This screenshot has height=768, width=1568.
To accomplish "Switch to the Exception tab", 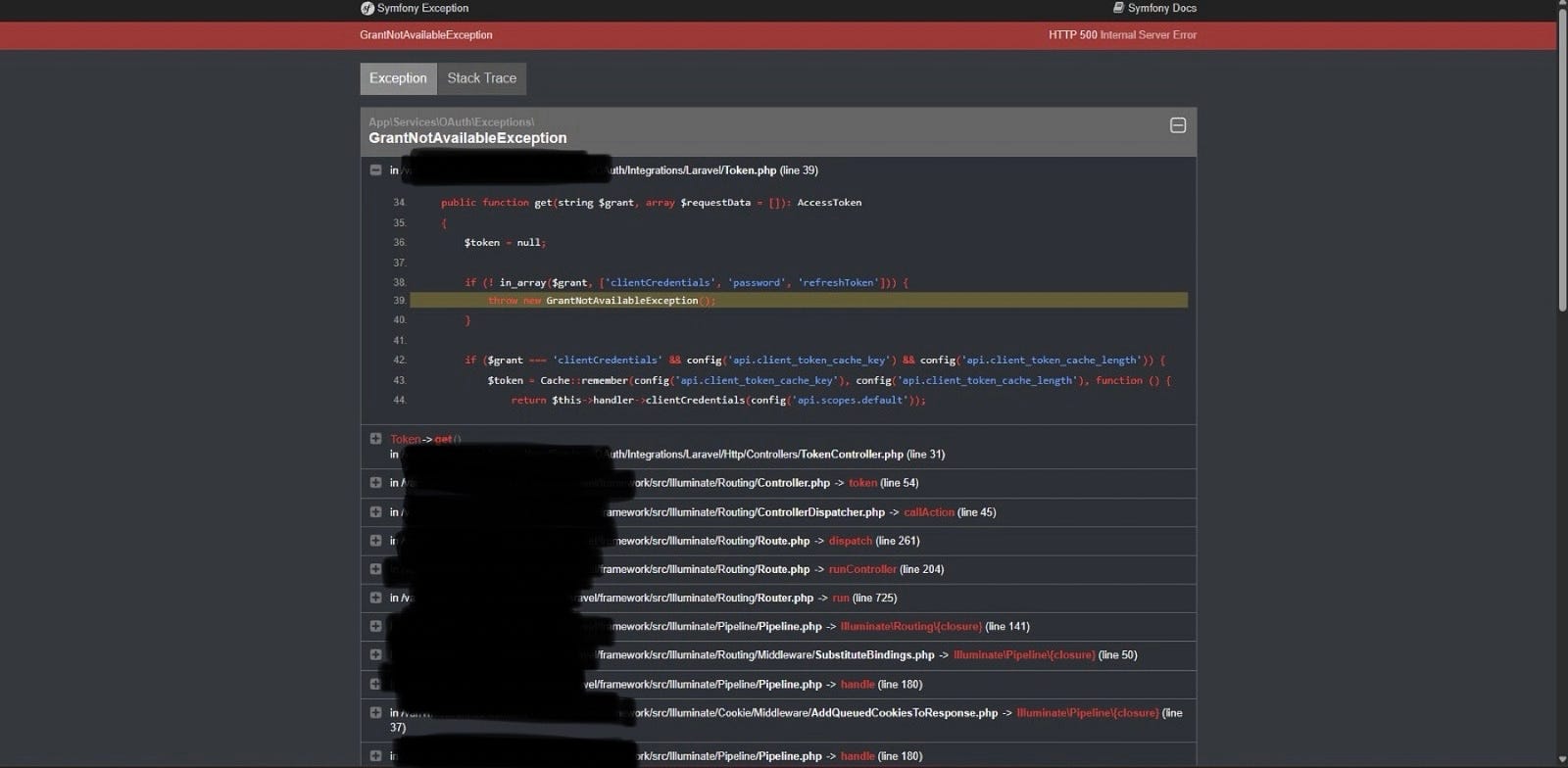I will pyautogui.click(x=398, y=78).
